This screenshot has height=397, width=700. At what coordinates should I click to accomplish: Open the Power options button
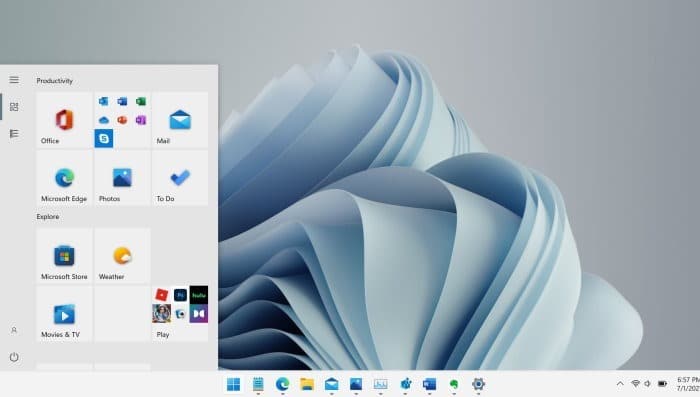tap(14, 357)
